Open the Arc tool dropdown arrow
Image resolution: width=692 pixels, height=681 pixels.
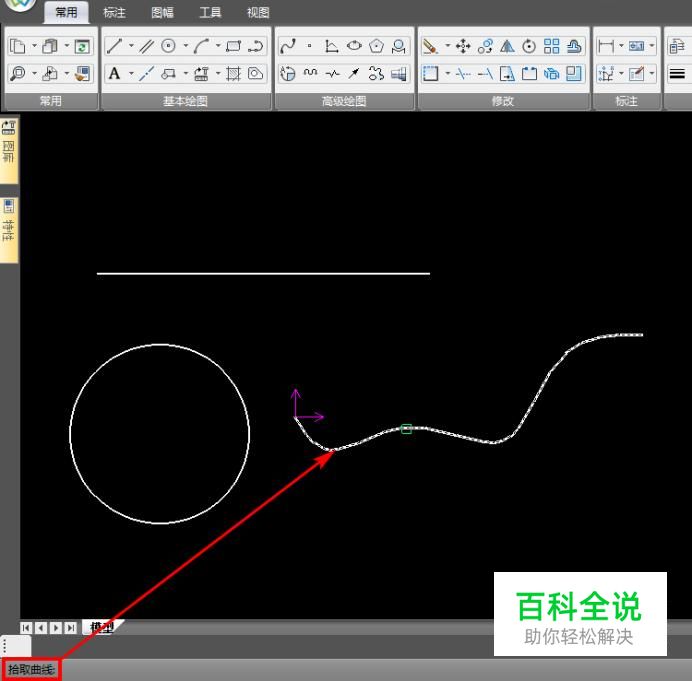point(218,45)
